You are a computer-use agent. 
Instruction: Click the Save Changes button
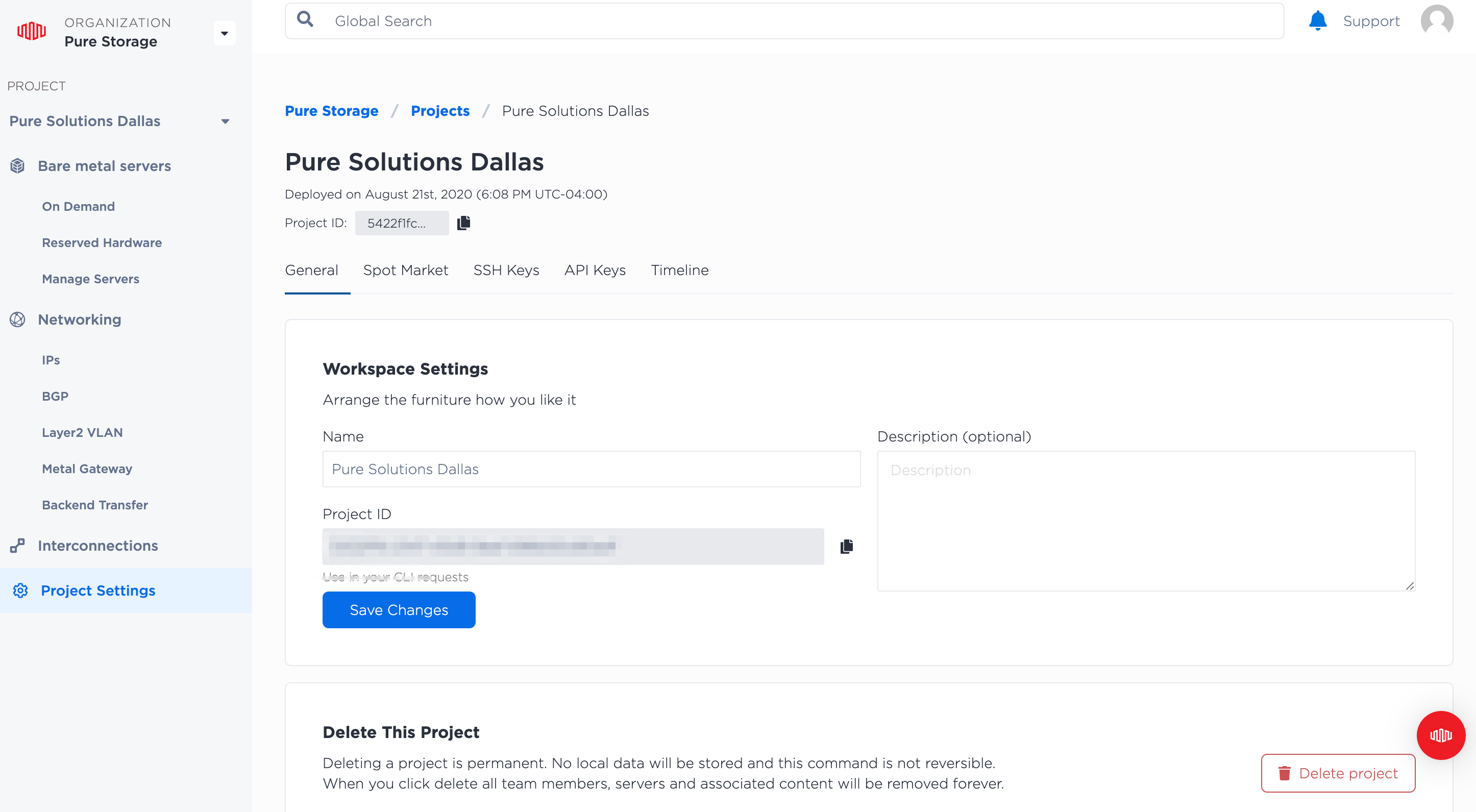tap(398, 609)
